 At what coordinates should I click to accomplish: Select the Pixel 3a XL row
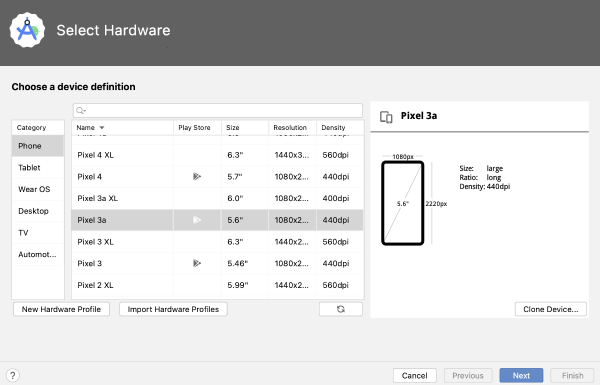(217, 198)
